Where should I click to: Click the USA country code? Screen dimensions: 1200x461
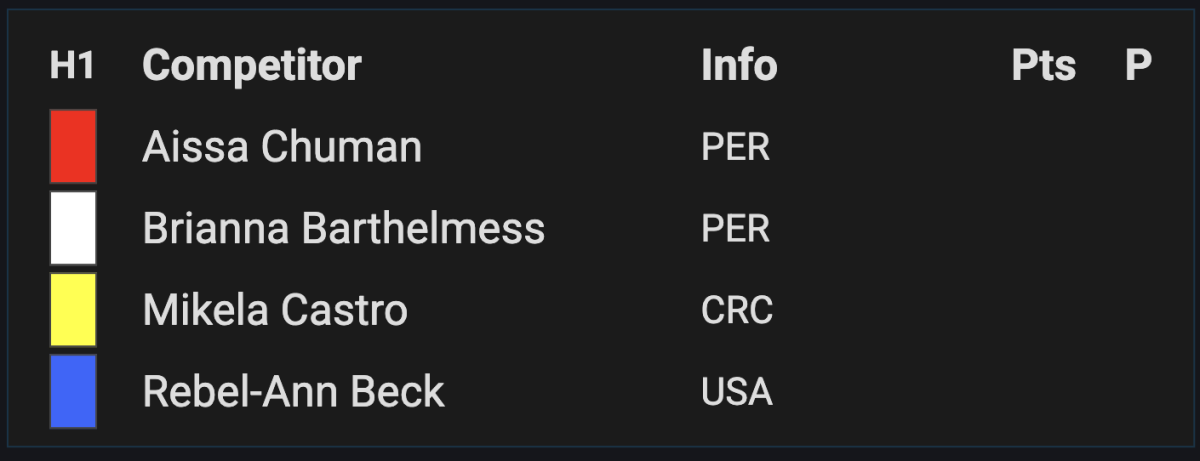[737, 391]
